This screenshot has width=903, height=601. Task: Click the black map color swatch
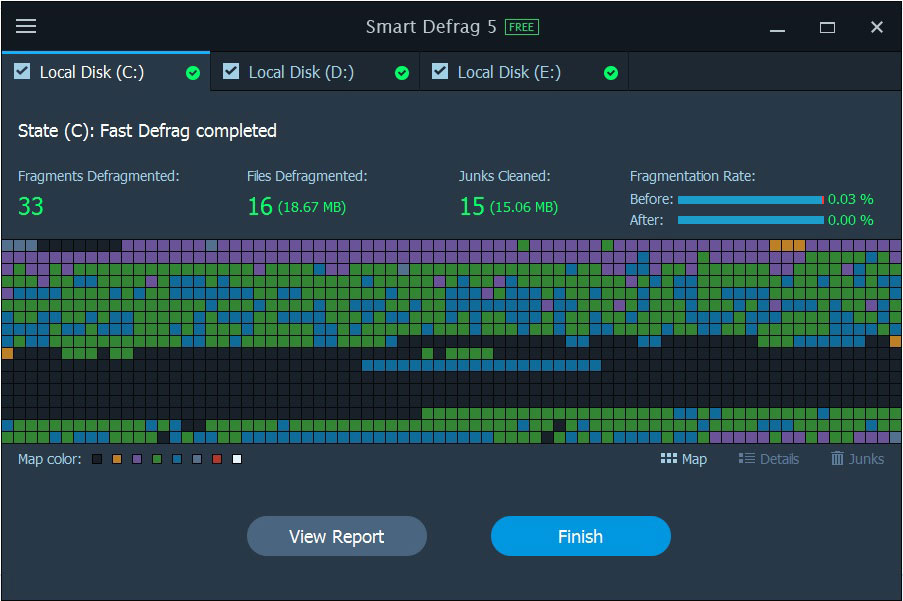click(97, 459)
